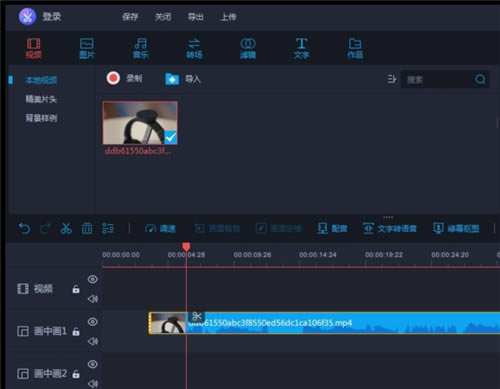Select 上传 upload menu item
The image size is (500, 389).
point(228,17)
